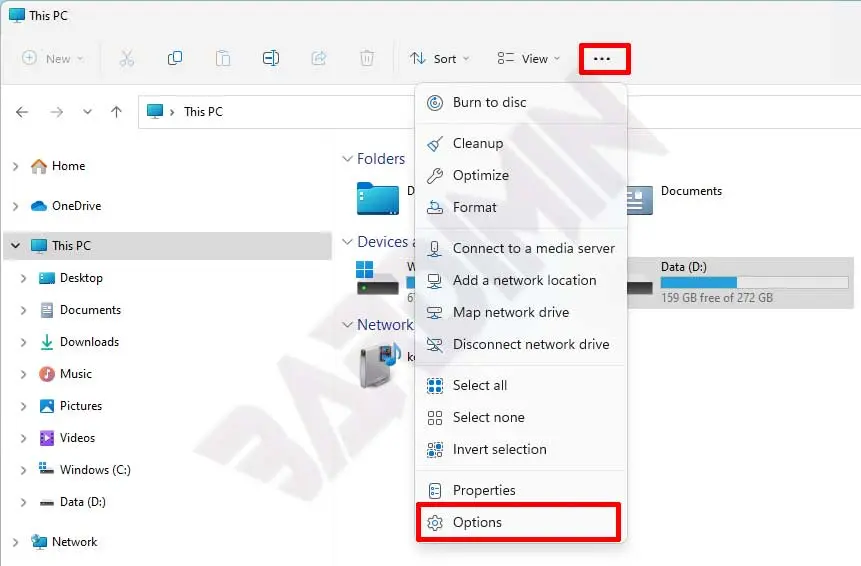Expand the Home tree node
The height and width of the screenshot is (566, 861).
click(x=15, y=166)
